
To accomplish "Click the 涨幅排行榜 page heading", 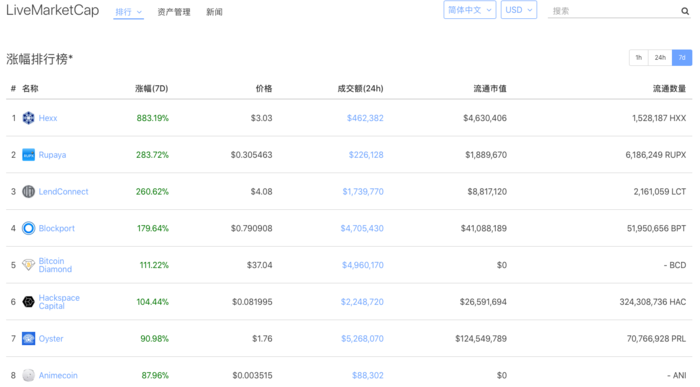I will [39, 58].
